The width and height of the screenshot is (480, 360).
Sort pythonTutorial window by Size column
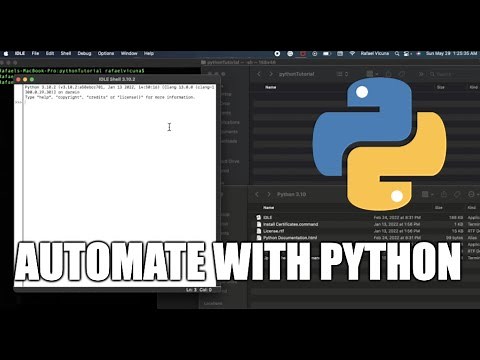coord(441,87)
